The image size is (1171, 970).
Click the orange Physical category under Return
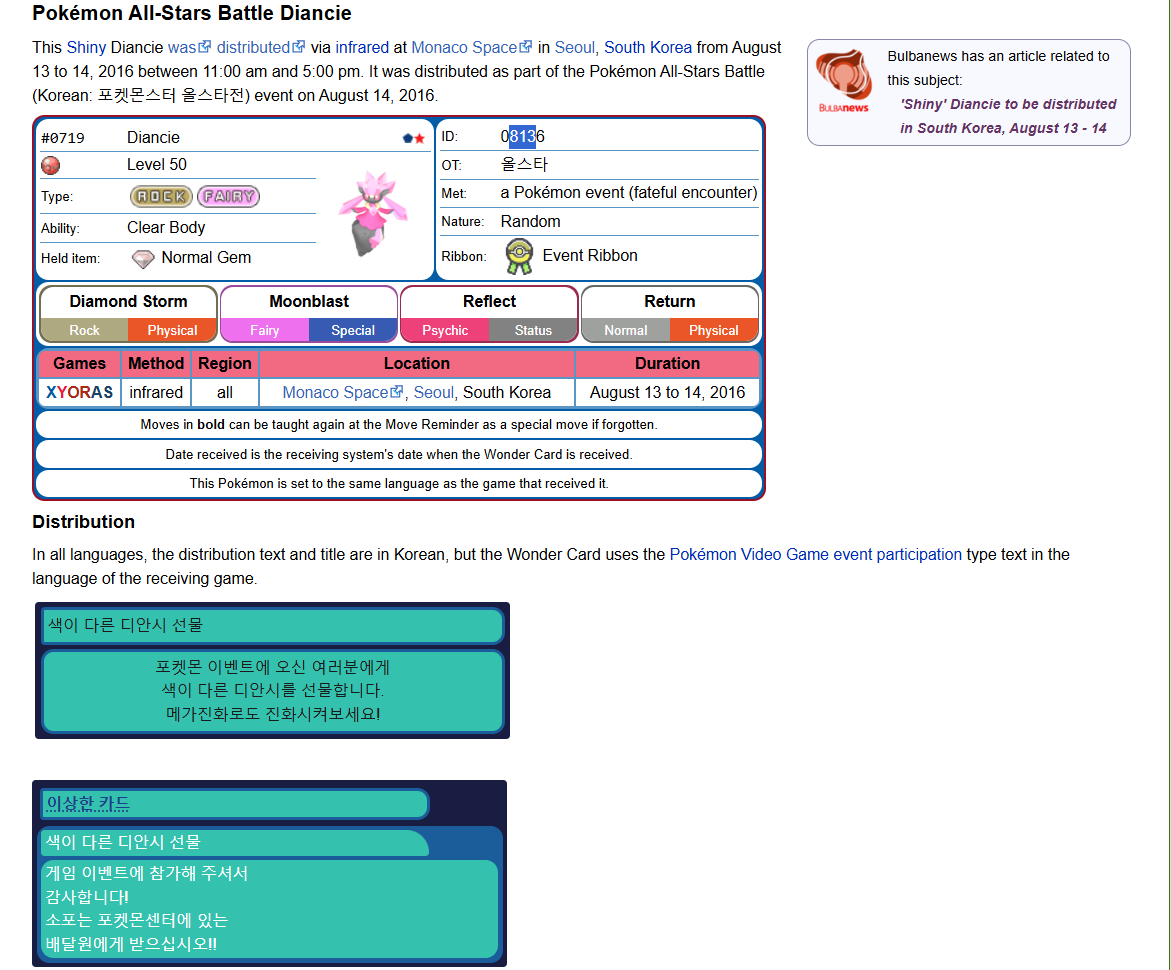tap(713, 330)
